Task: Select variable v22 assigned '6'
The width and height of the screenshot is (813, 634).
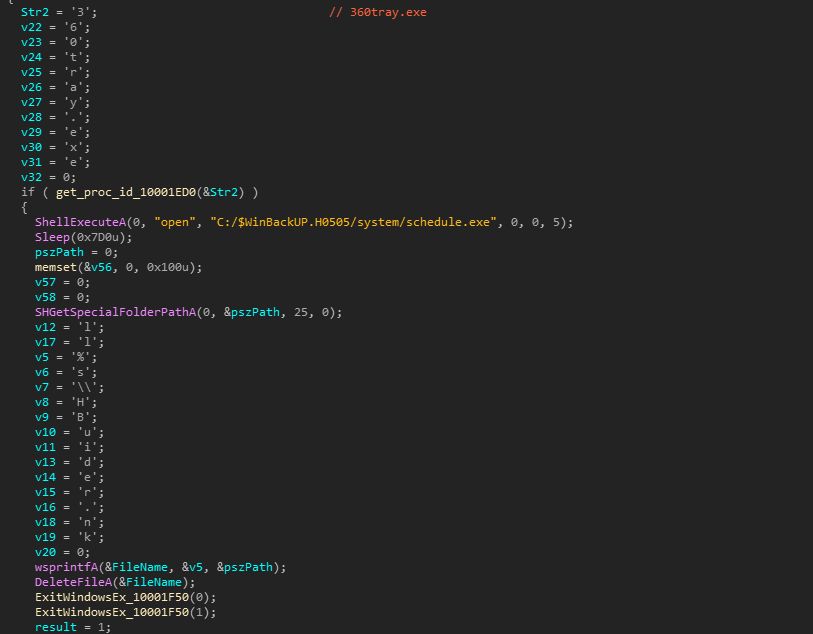Action: [31, 27]
